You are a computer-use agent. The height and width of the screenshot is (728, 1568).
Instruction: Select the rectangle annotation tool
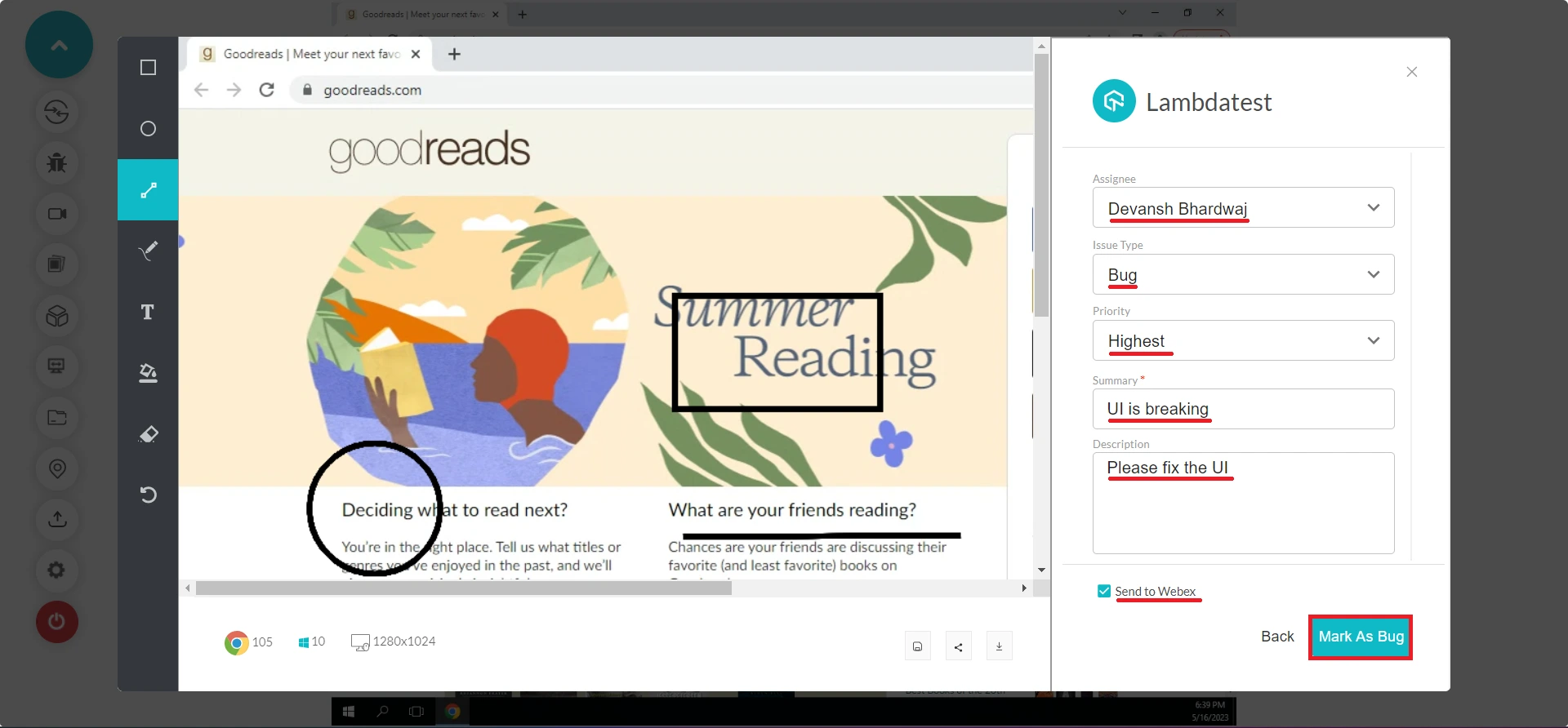coord(148,68)
